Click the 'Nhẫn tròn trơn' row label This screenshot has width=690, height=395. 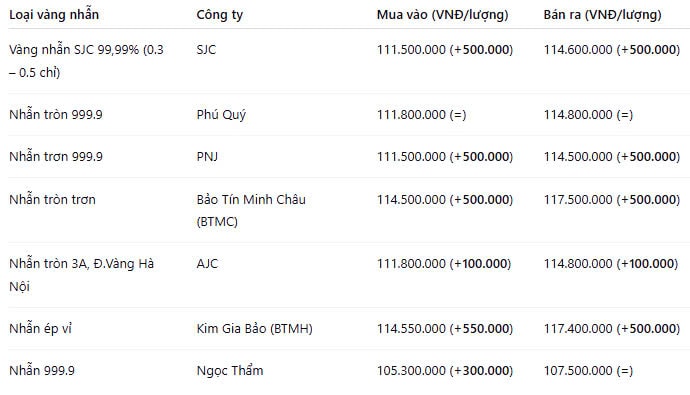(x=52, y=200)
